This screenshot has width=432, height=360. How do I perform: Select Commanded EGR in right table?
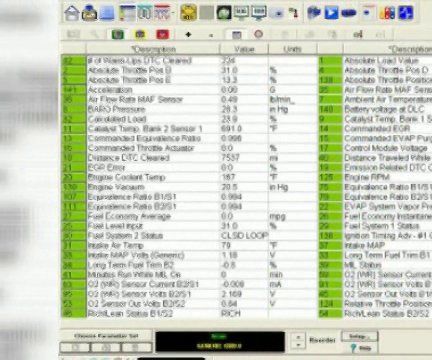click(x=375, y=129)
